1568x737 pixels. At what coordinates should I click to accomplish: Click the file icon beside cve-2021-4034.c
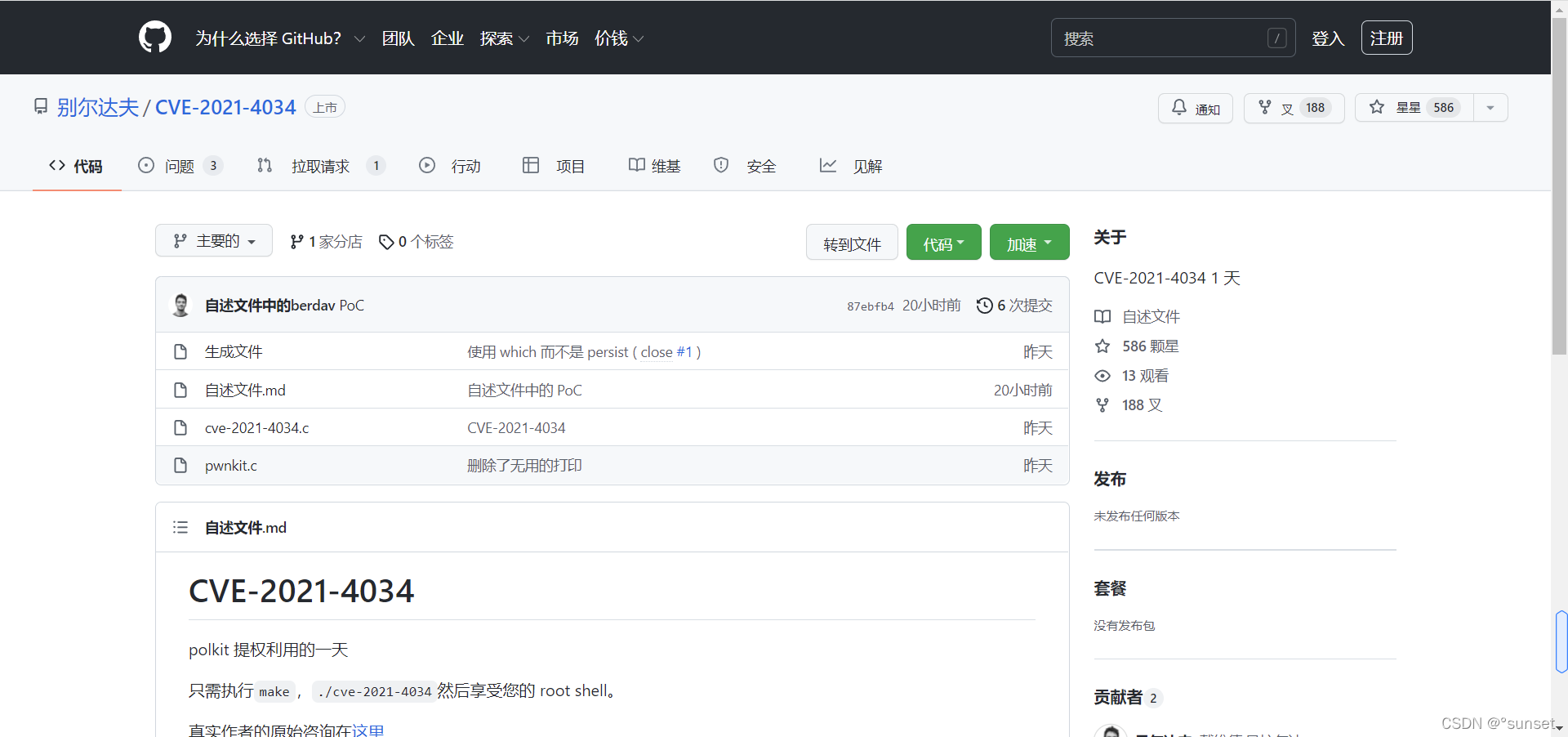[x=180, y=428]
